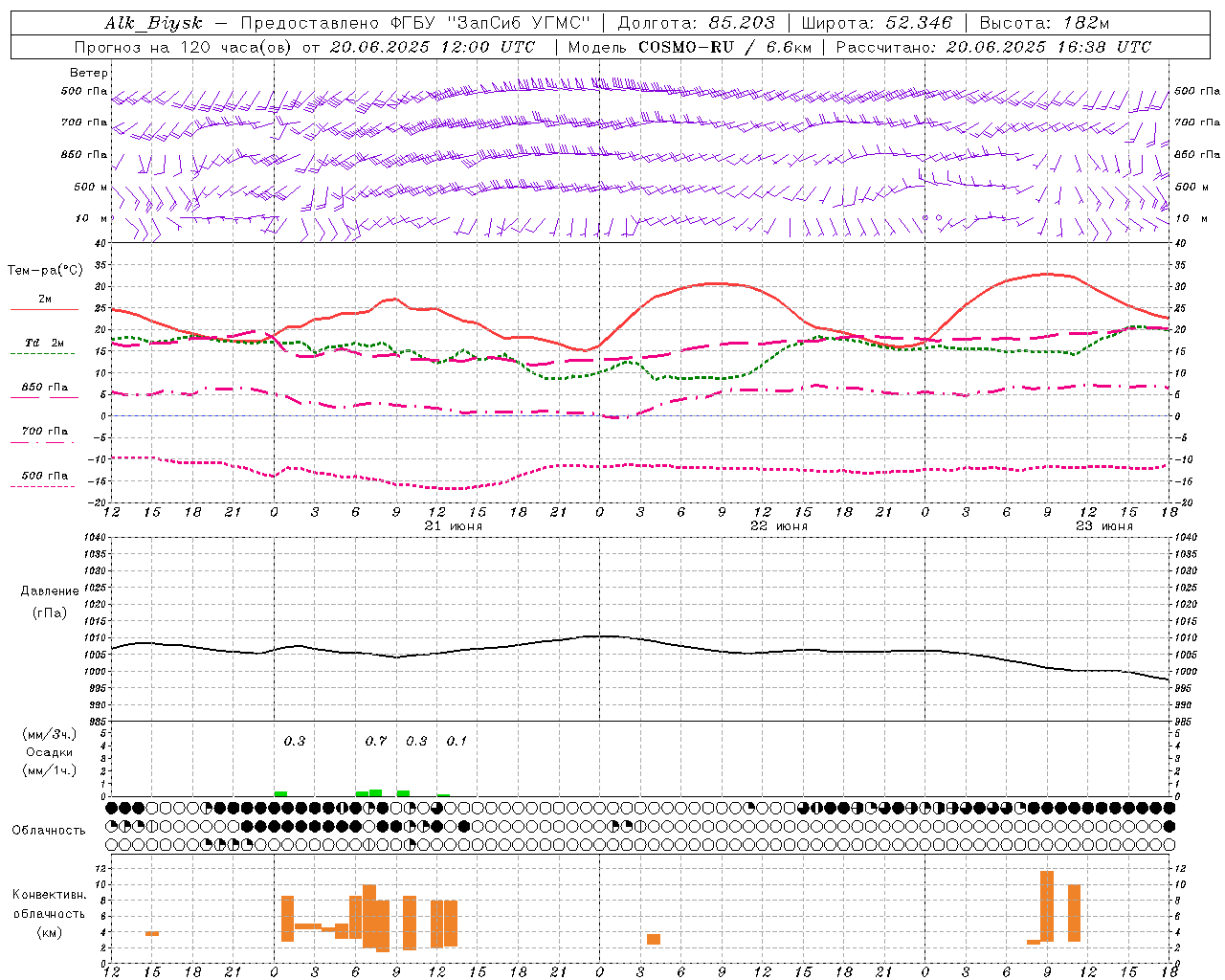
Task: Click the '(мм/3ч.)' precipitation unit label
Action: click(x=50, y=734)
